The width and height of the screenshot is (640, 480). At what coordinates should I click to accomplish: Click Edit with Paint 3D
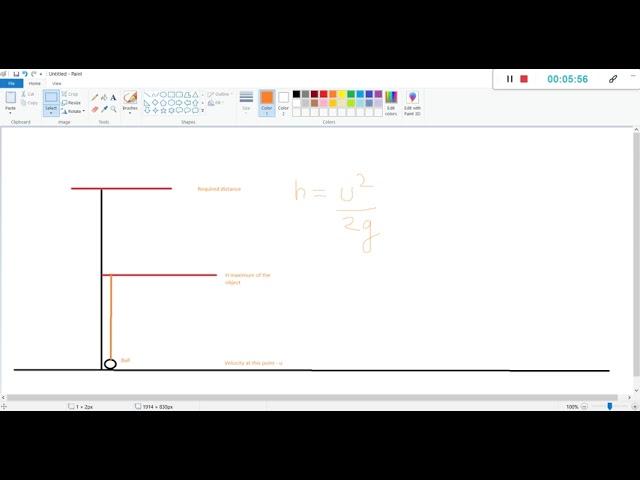click(x=412, y=103)
